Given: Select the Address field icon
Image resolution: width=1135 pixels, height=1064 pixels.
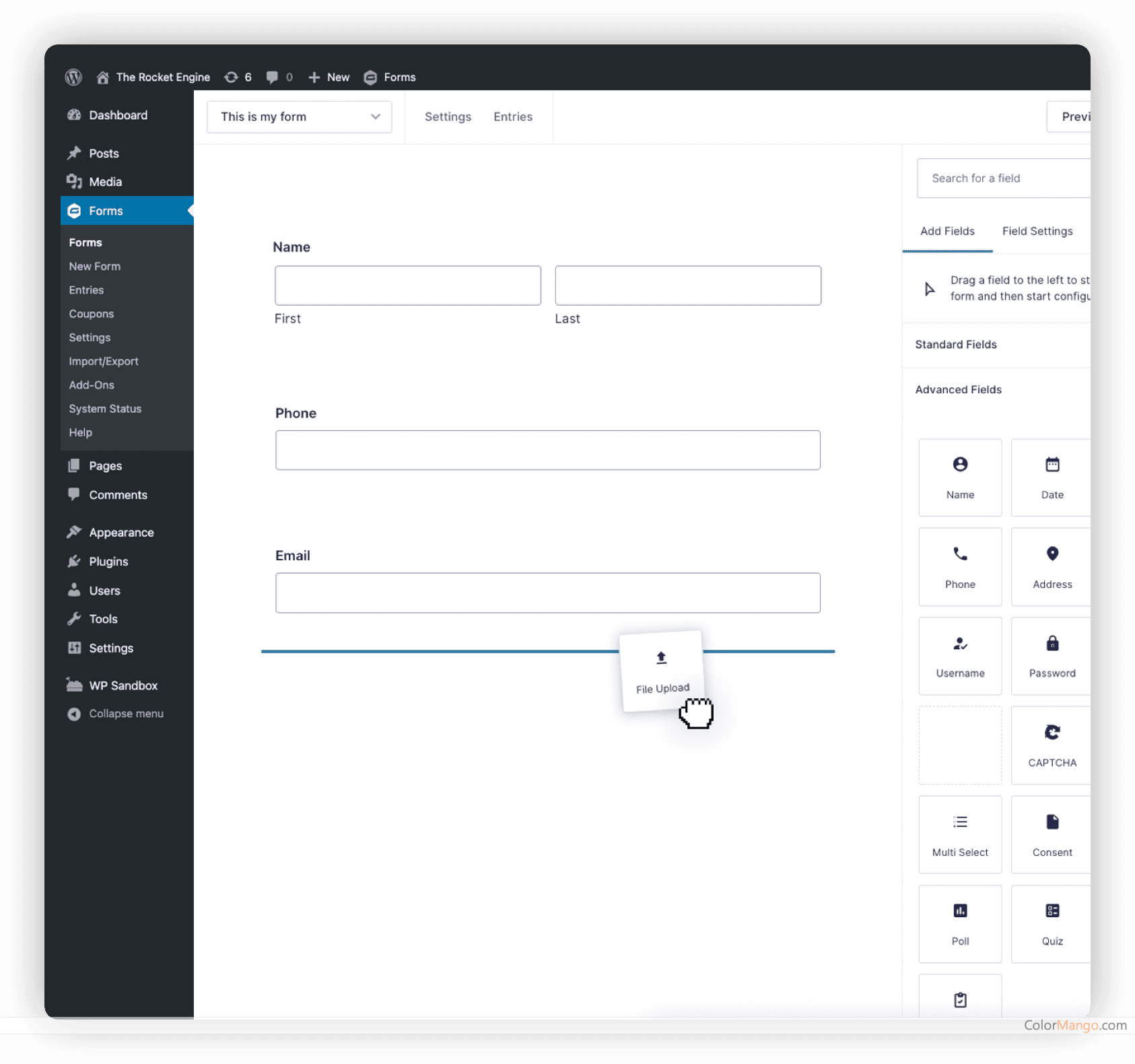Looking at the screenshot, I should point(1052,566).
